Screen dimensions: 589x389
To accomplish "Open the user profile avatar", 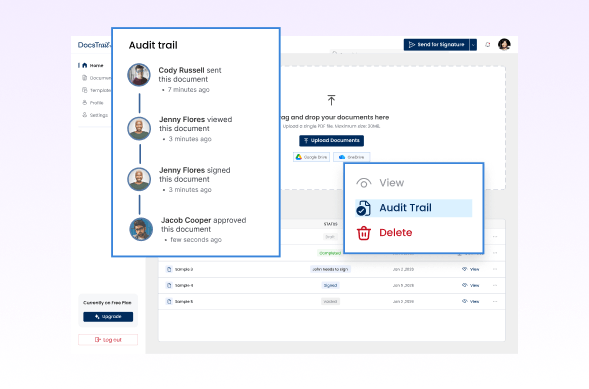I will coord(504,44).
